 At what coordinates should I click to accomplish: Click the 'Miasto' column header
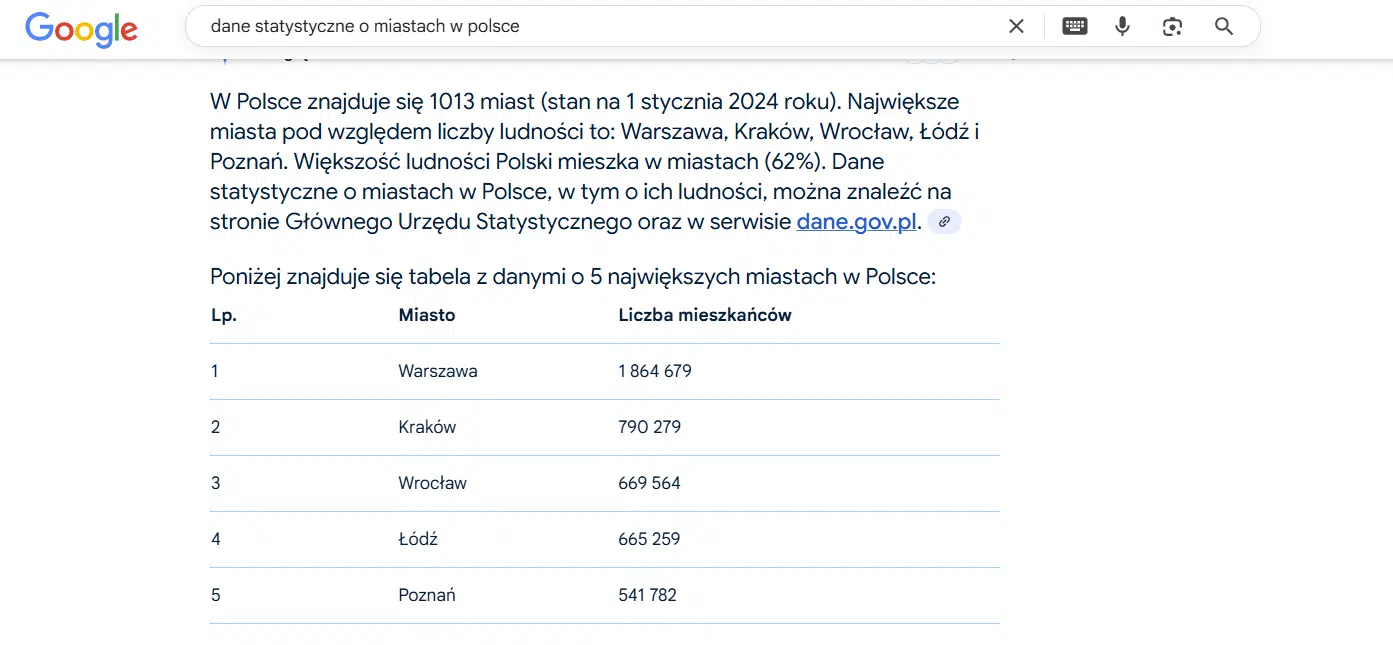pos(427,315)
